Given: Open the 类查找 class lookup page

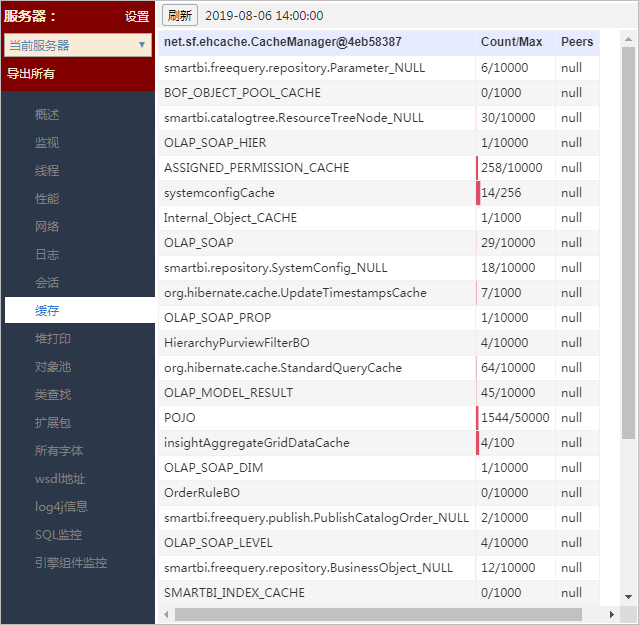Looking at the screenshot, I should pos(53,394).
